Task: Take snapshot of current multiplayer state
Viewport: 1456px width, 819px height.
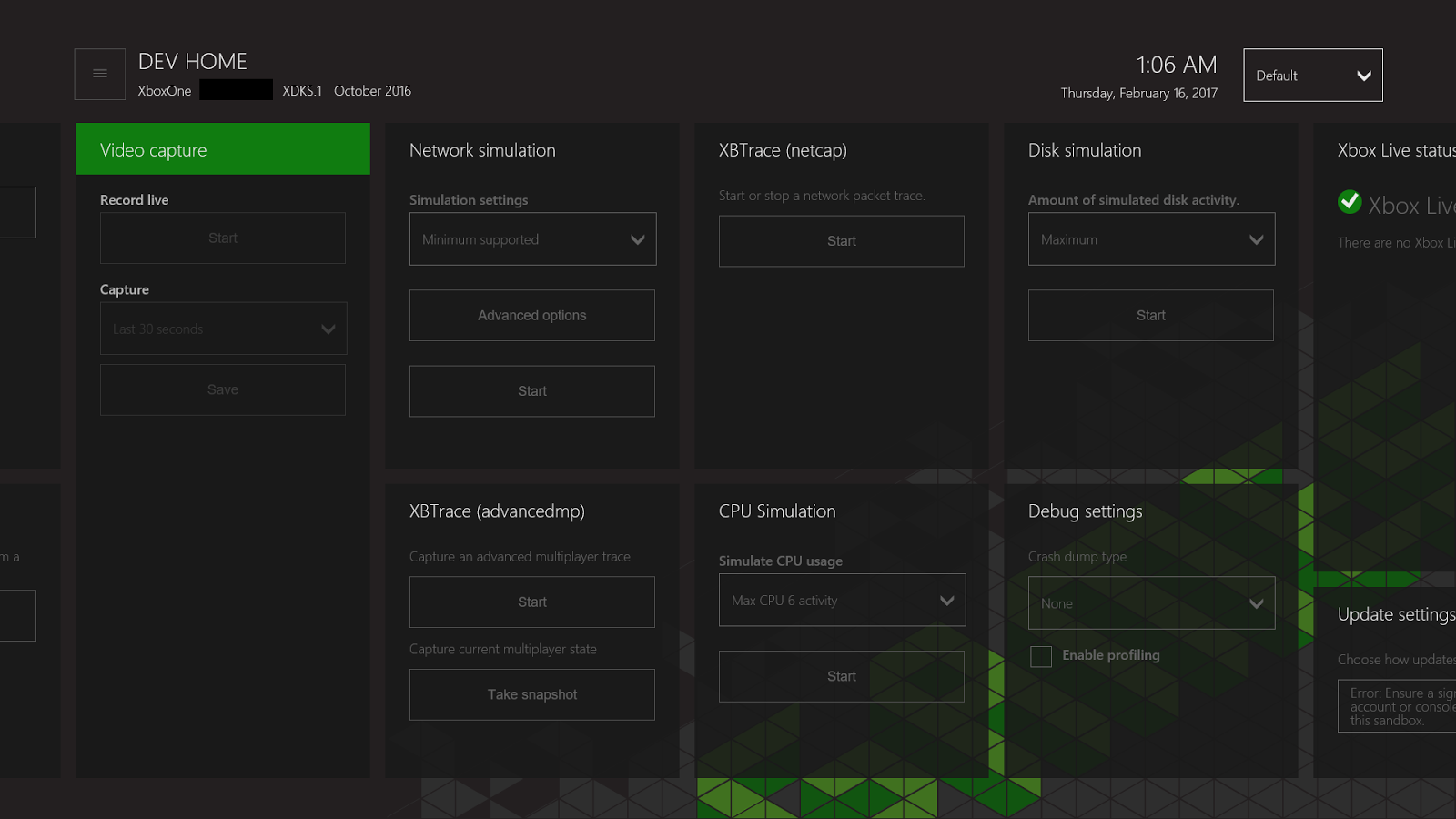Action: [532, 694]
